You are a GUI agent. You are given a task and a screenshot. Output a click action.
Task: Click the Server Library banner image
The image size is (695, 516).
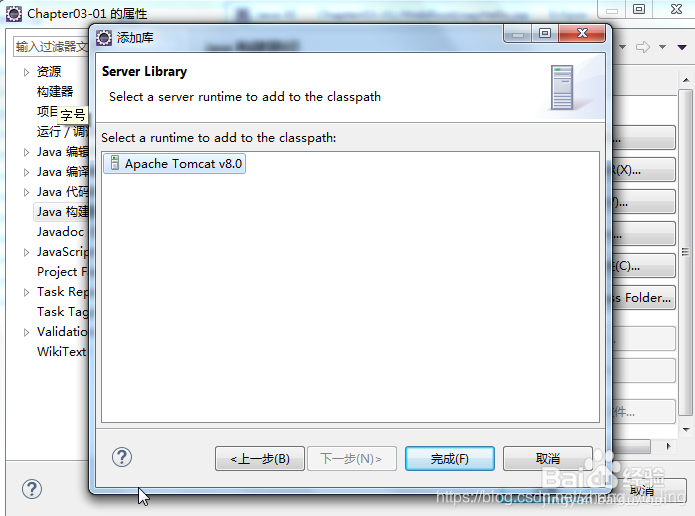pos(562,87)
